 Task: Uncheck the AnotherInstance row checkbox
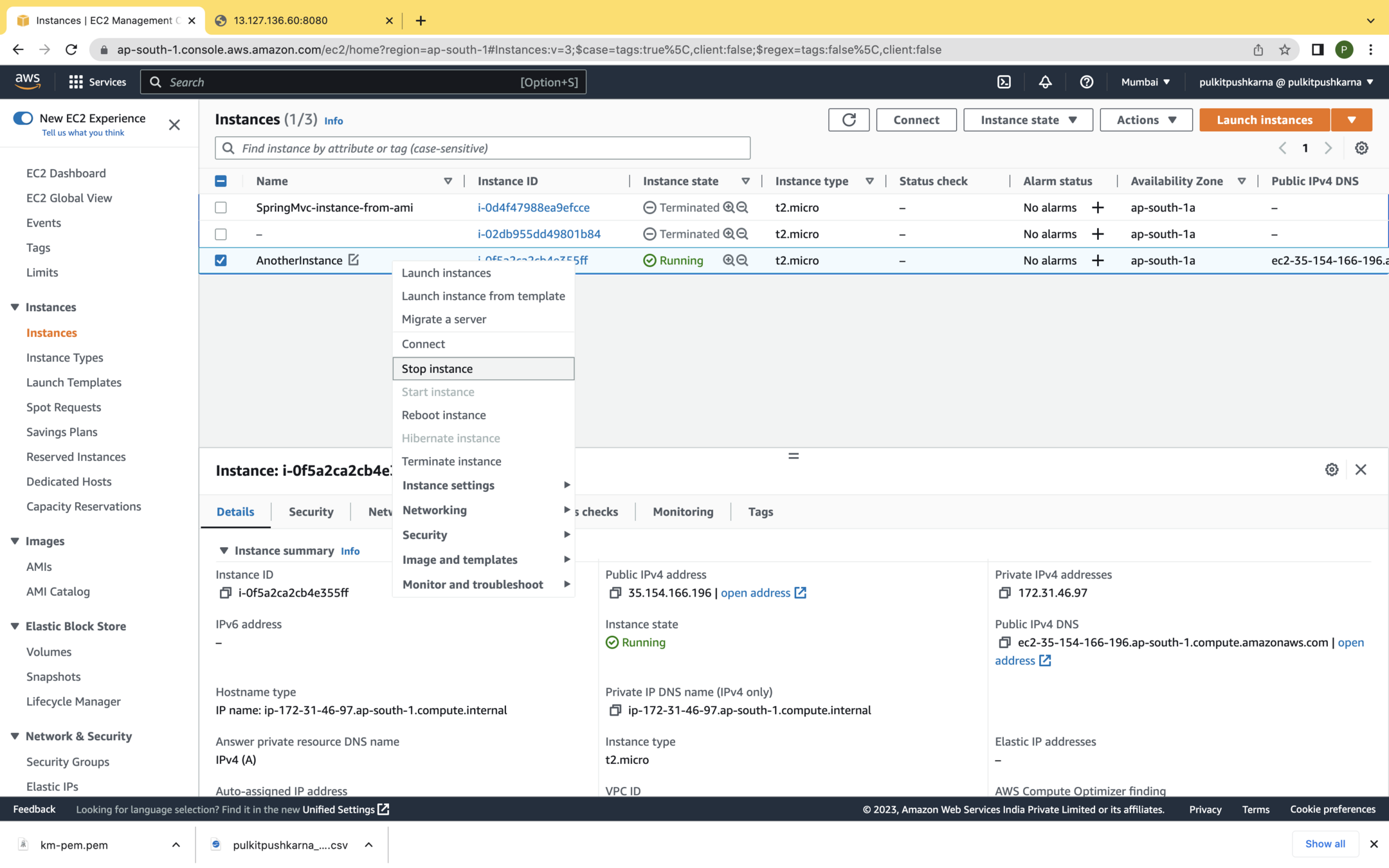click(x=221, y=260)
